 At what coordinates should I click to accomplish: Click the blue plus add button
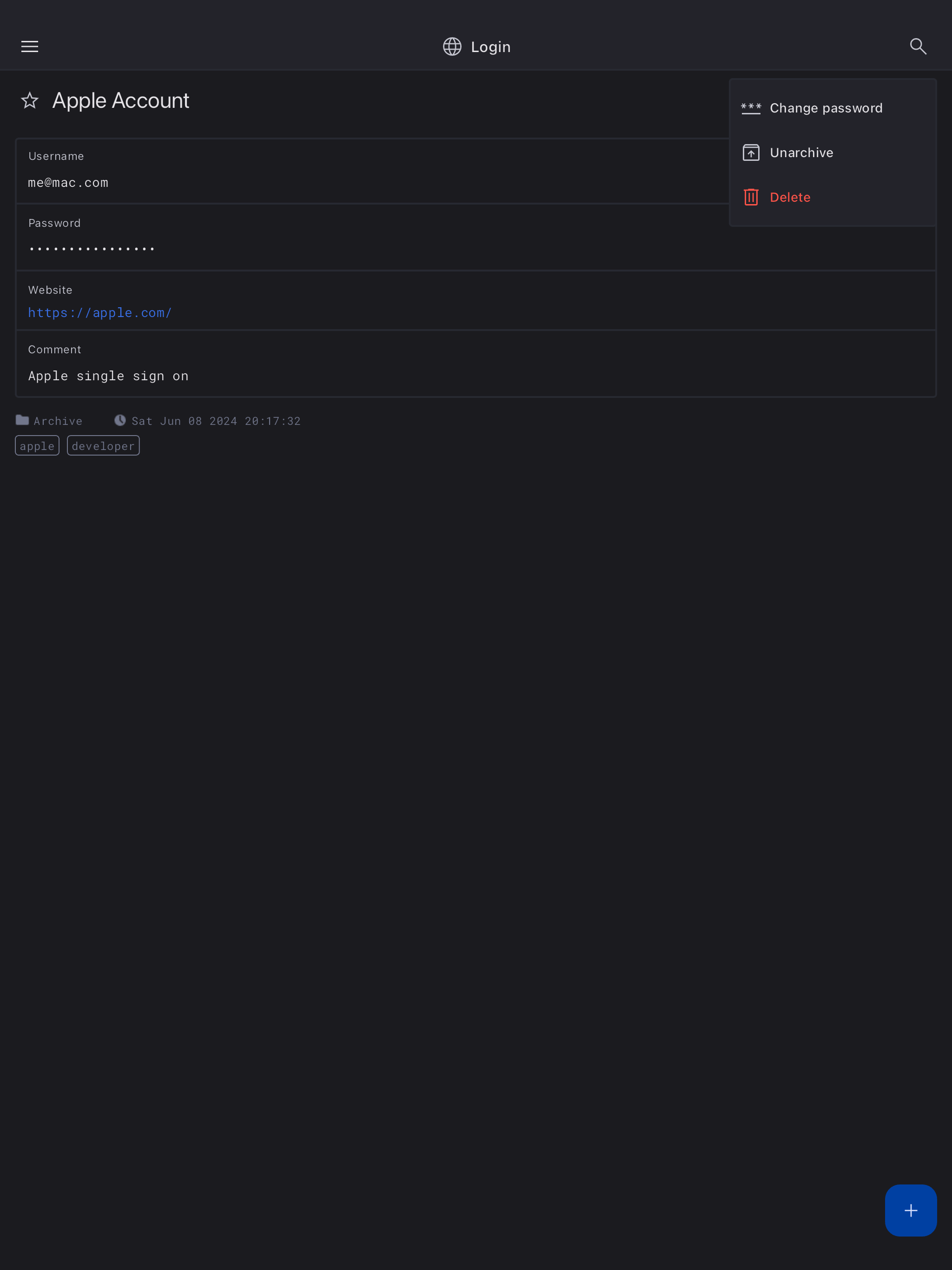pos(910,1210)
